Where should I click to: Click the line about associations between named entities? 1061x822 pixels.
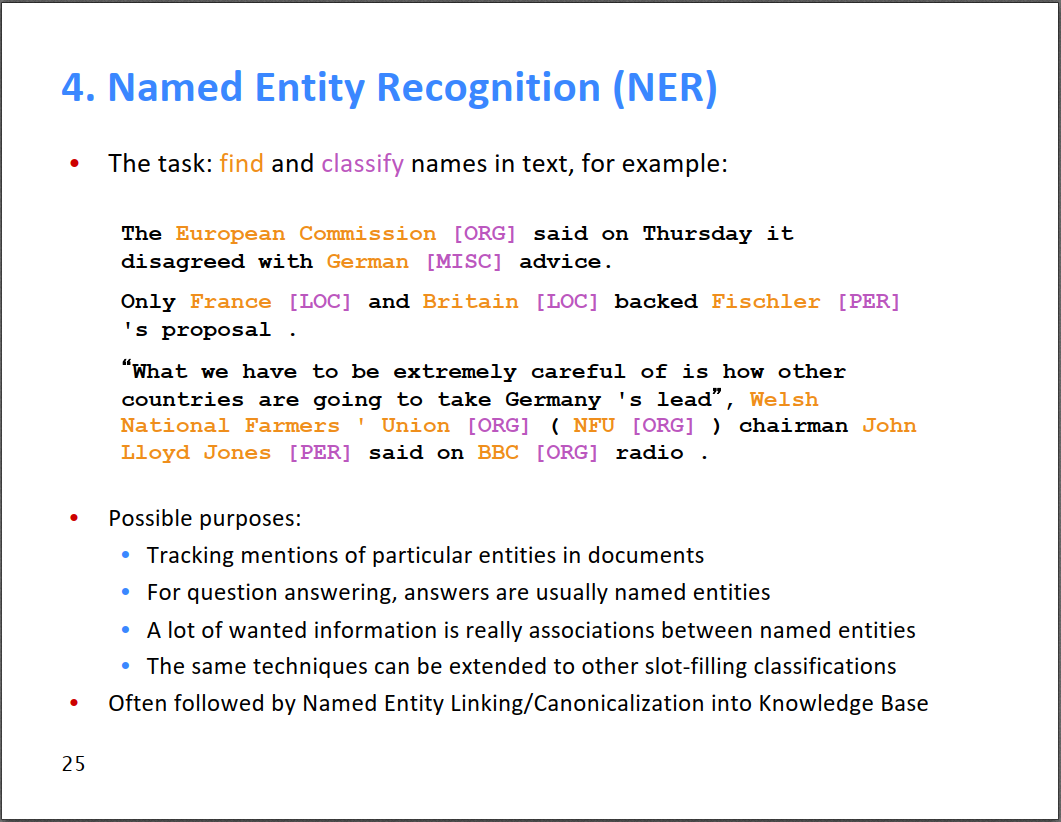[531, 631]
